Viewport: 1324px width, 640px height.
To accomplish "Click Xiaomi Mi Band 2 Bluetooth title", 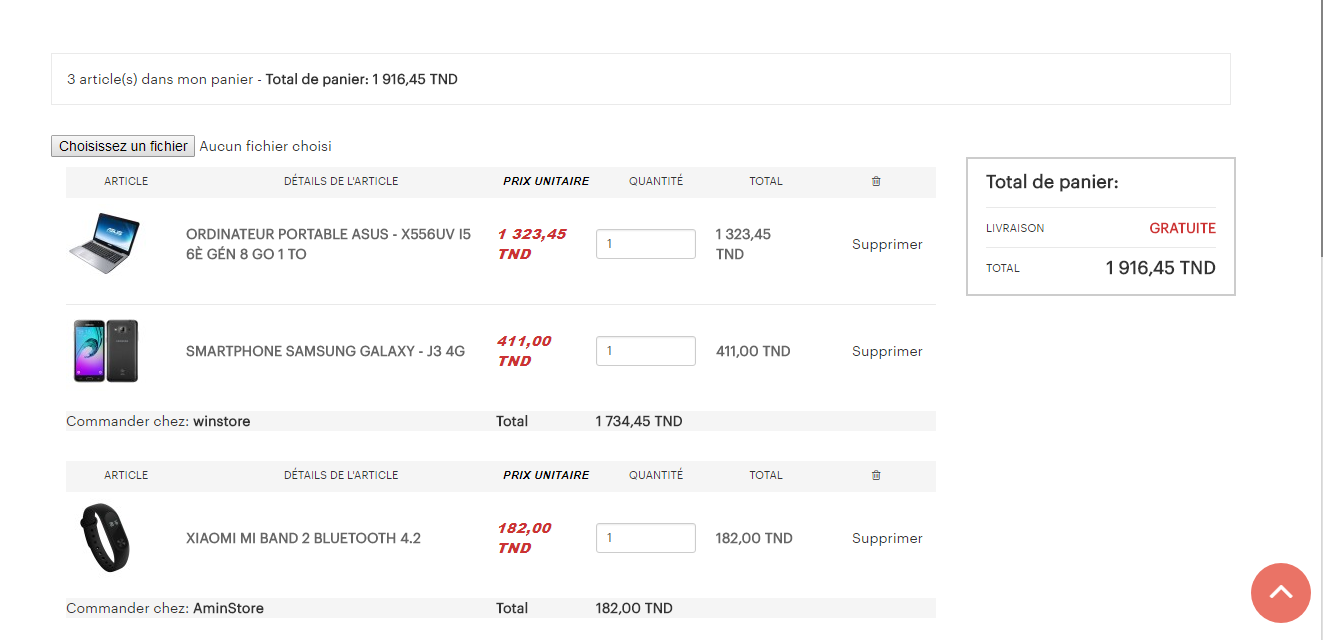I will click(303, 538).
